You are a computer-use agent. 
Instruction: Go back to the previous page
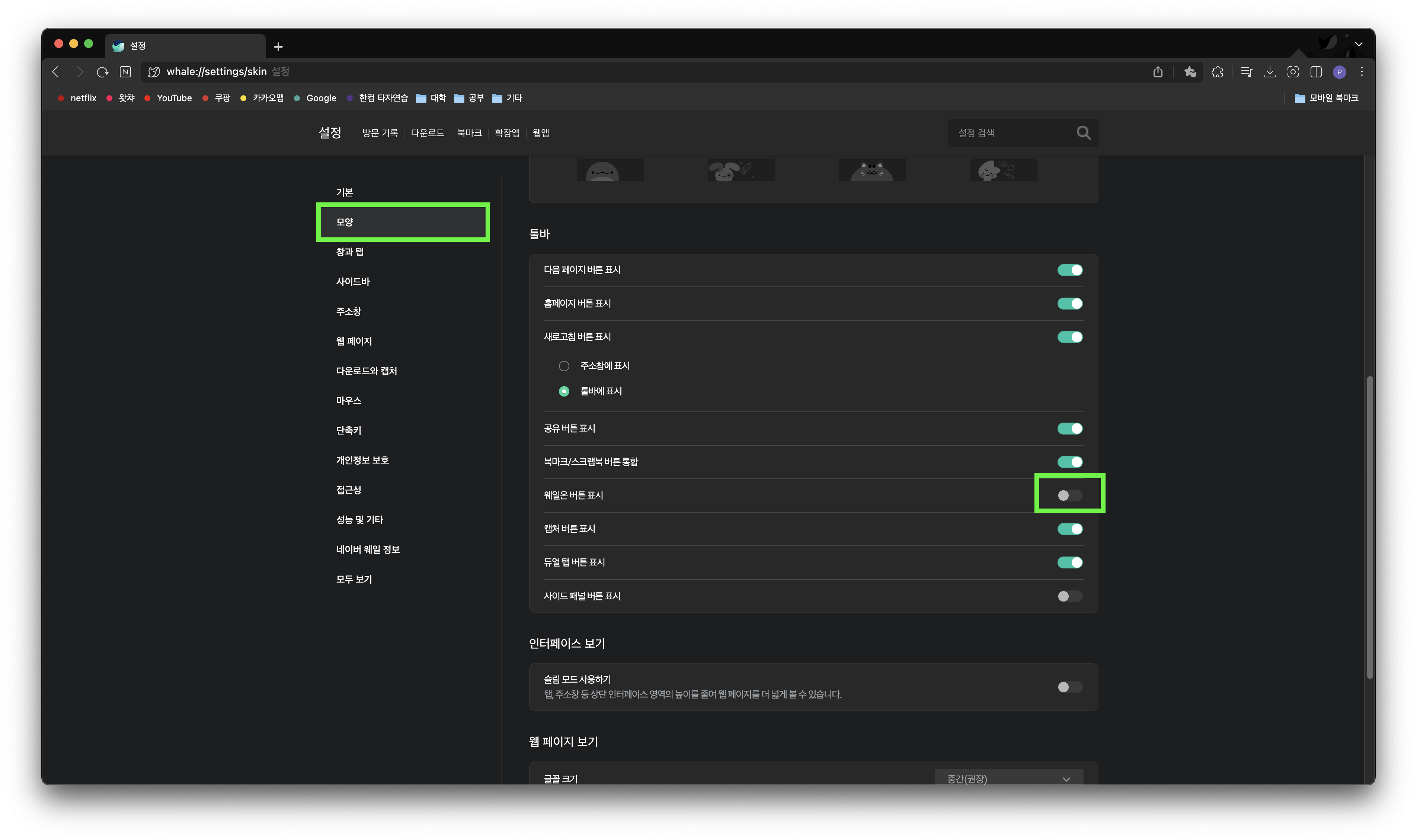pos(55,72)
